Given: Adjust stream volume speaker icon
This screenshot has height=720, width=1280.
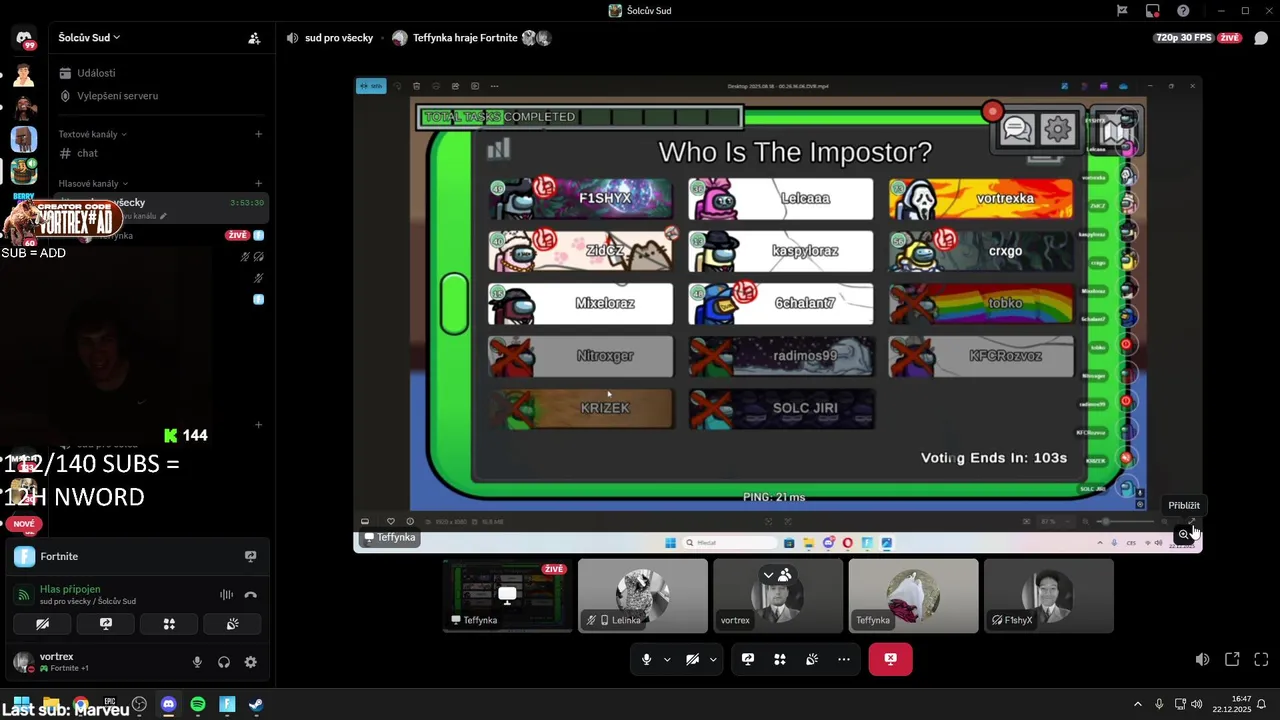Looking at the screenshot, I should (1202, 660).
